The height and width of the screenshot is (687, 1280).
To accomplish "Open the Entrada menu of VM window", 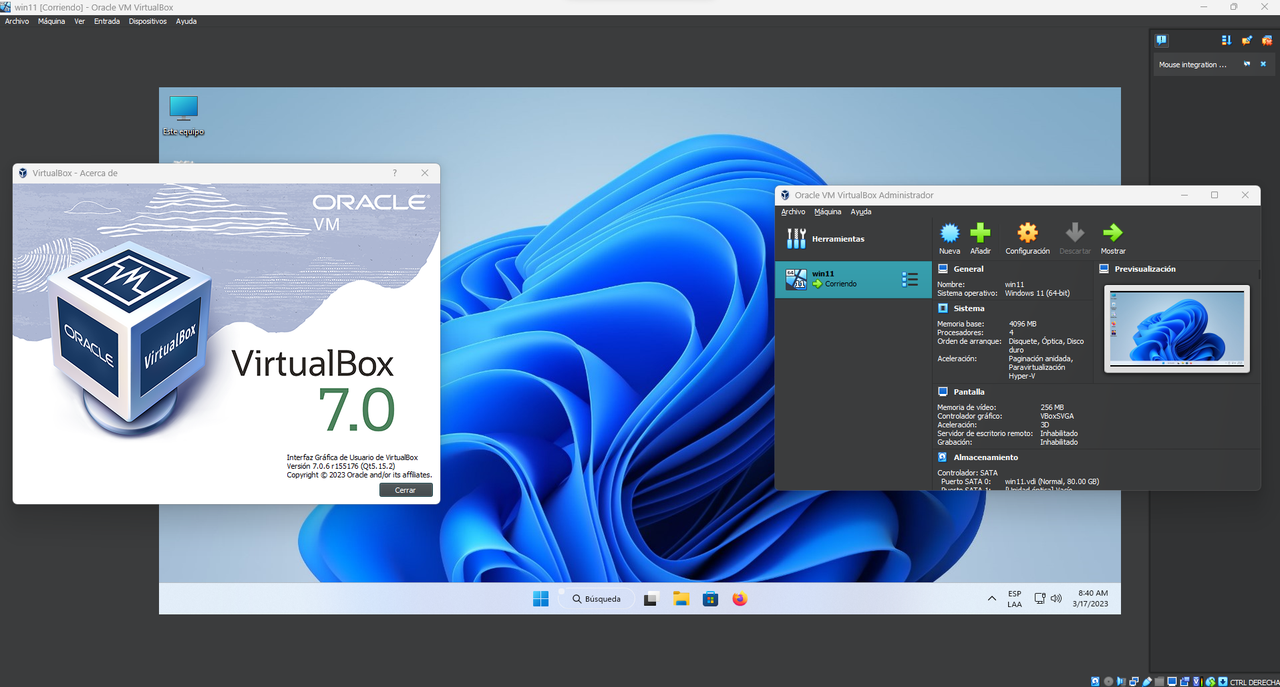I will (107, 21).
